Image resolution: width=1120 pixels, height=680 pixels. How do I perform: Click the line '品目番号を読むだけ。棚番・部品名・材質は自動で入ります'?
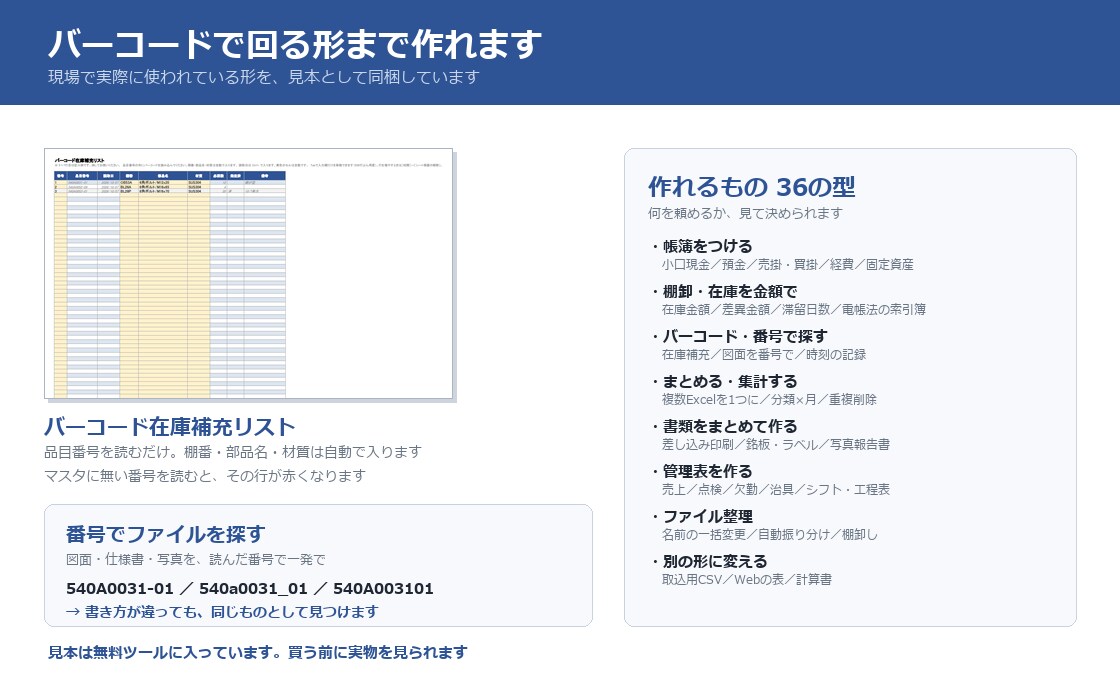point(233,452)
